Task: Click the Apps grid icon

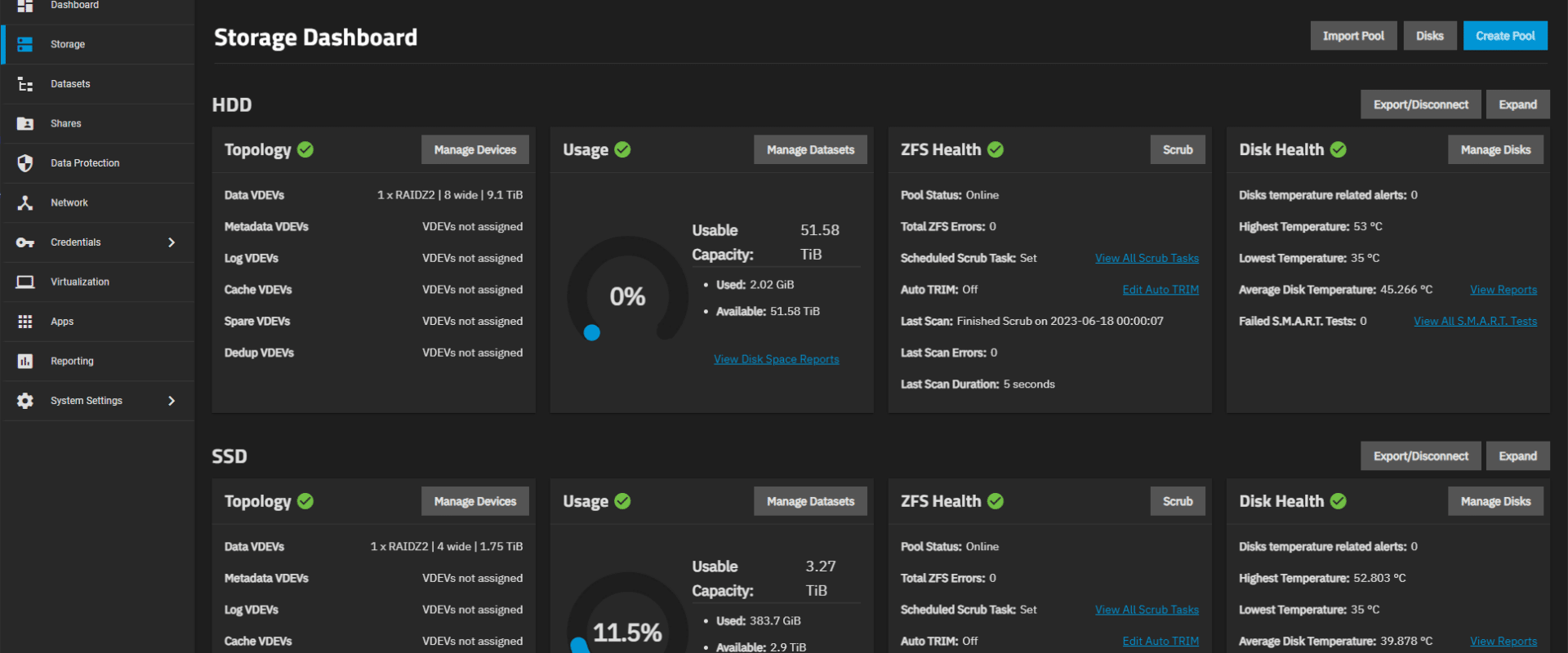Action: click(x=25, y=322)
